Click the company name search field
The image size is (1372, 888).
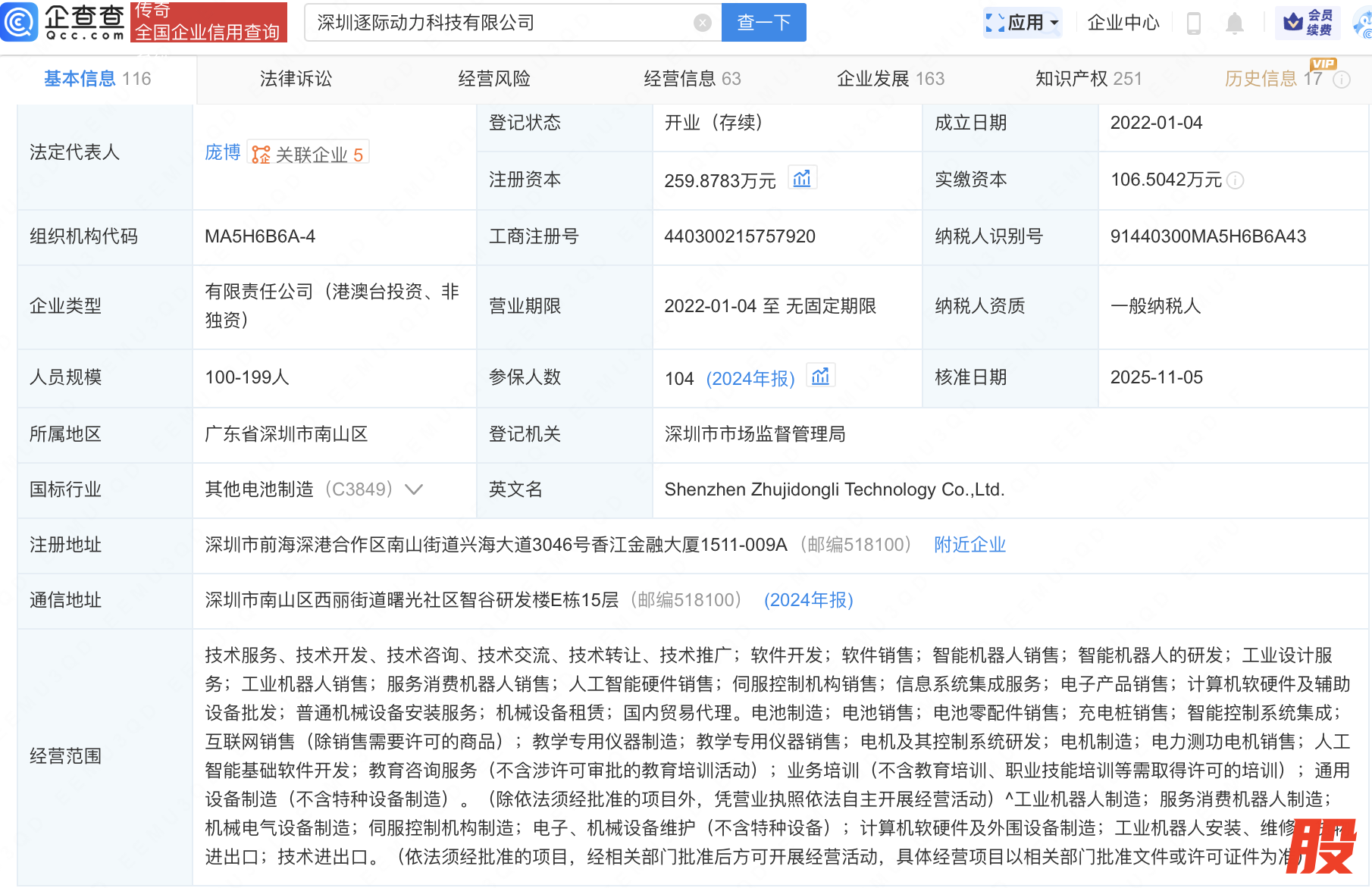click(500, 23)
